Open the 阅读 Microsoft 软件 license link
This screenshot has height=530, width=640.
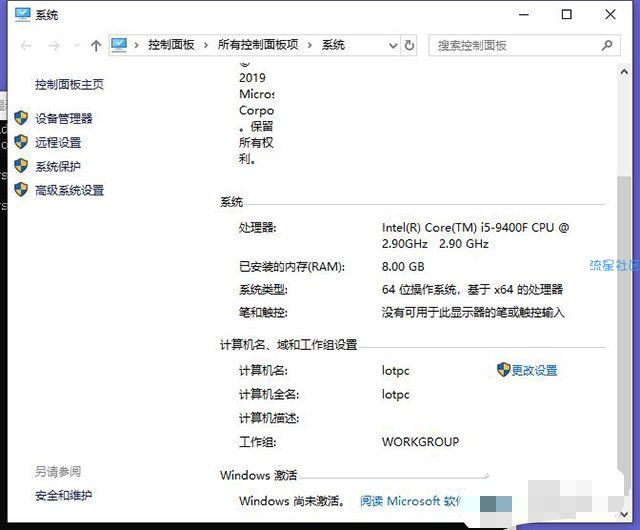411,501
